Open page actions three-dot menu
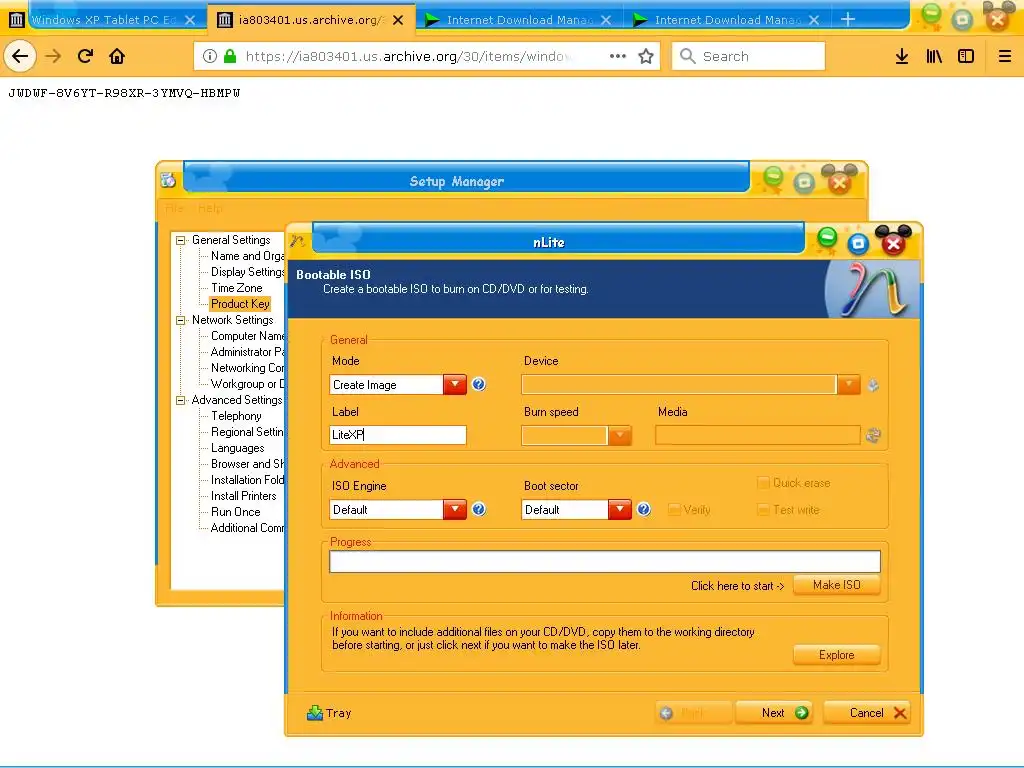Viewport: 1024px width, 768px height. pos(618,56)
